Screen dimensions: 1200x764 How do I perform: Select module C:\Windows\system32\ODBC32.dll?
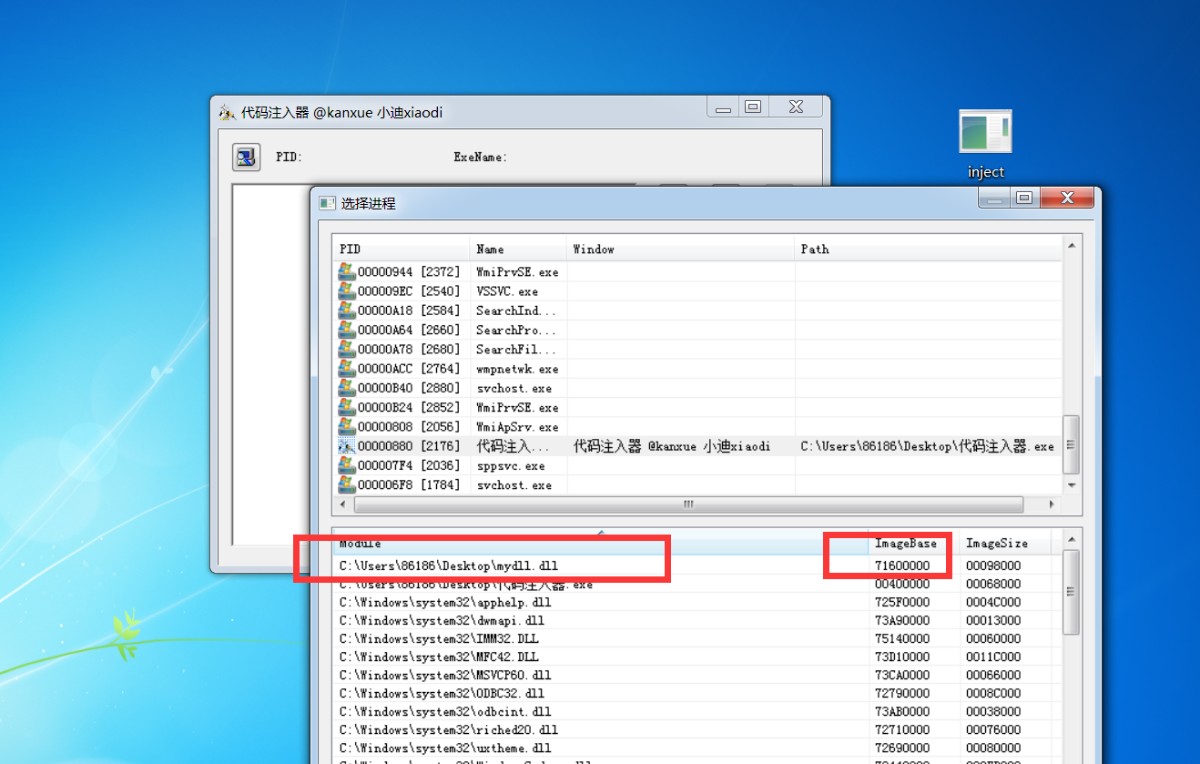(442, 693)
